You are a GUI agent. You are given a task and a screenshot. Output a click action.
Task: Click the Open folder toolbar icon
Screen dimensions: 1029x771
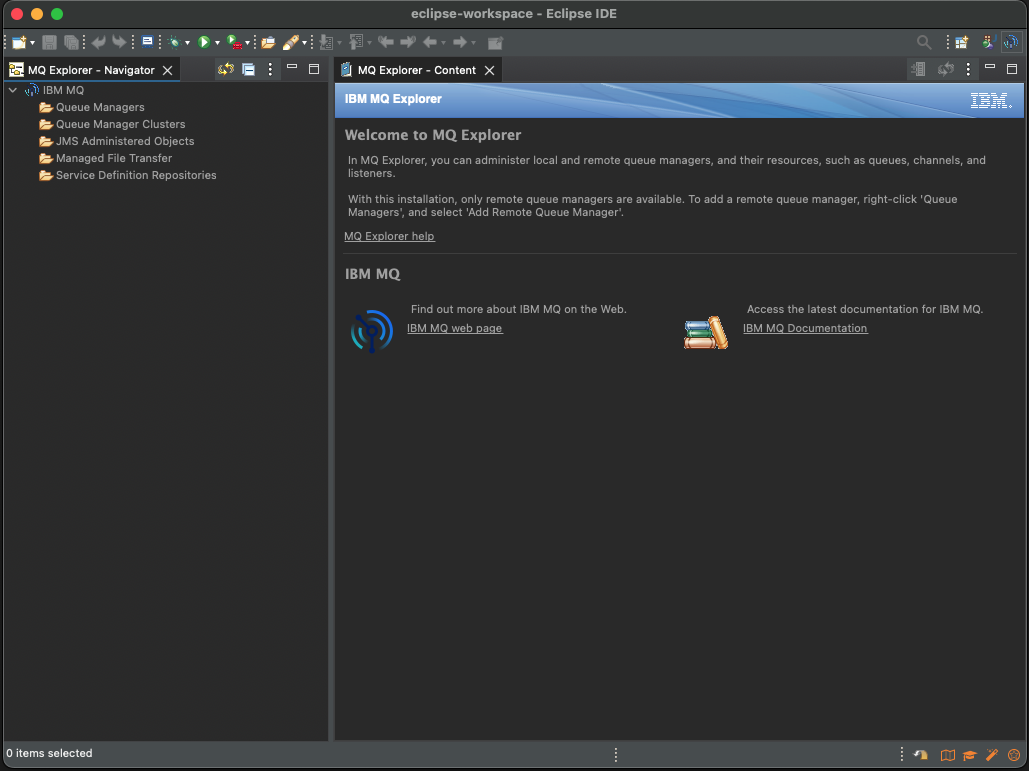(x=268, y=43)
